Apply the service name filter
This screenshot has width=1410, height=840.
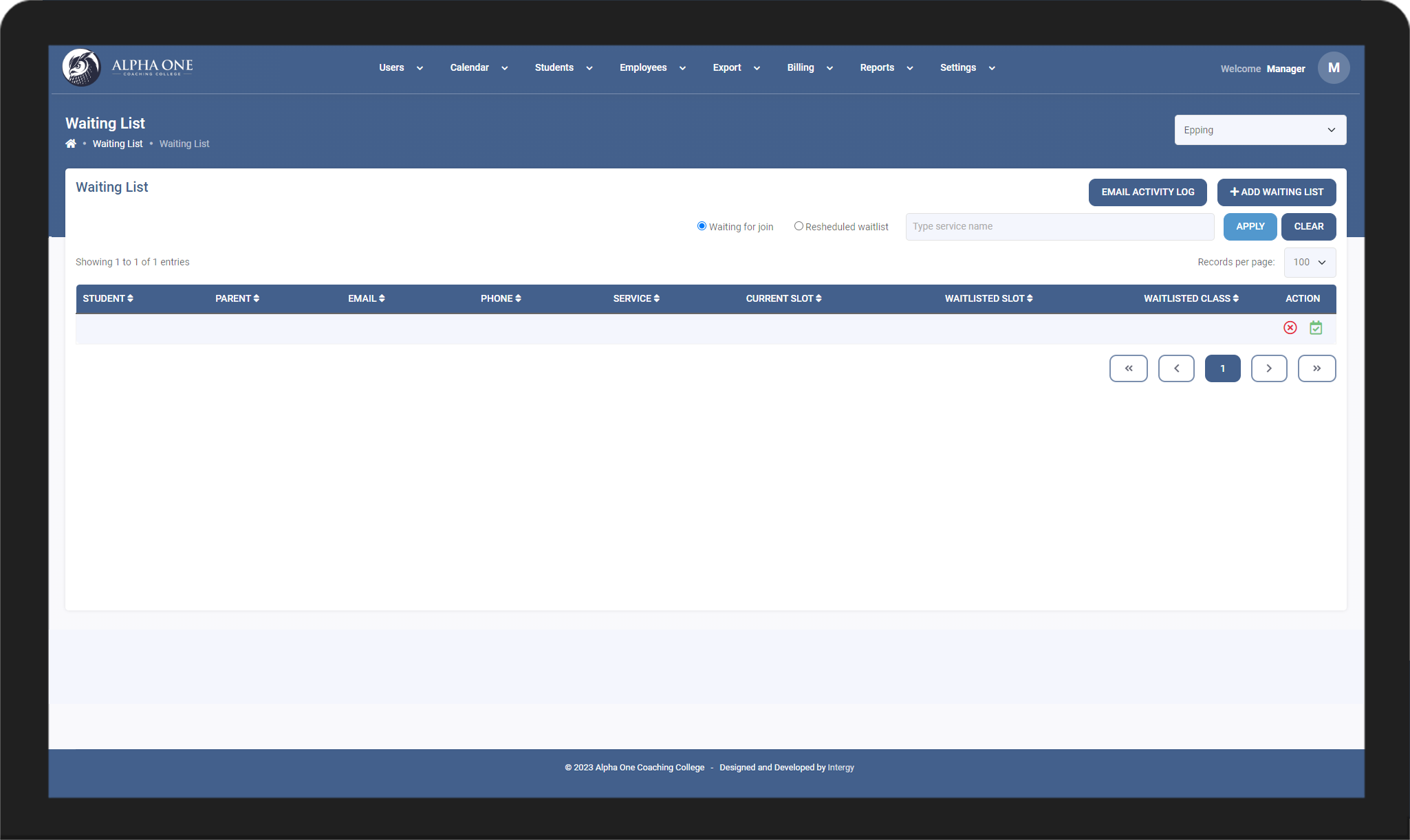coord(1250,227)
